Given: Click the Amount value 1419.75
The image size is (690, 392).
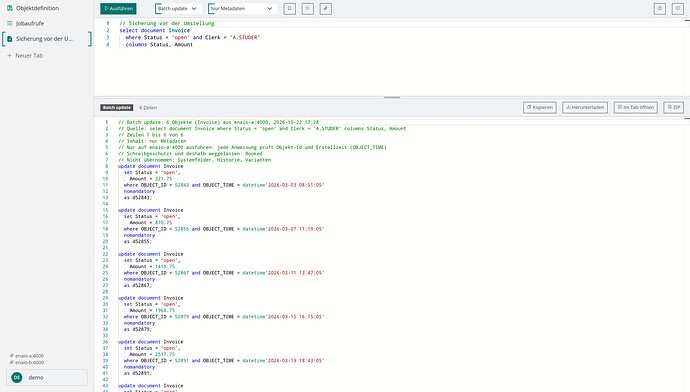Looking at the screenshot, I should (165, 267).
